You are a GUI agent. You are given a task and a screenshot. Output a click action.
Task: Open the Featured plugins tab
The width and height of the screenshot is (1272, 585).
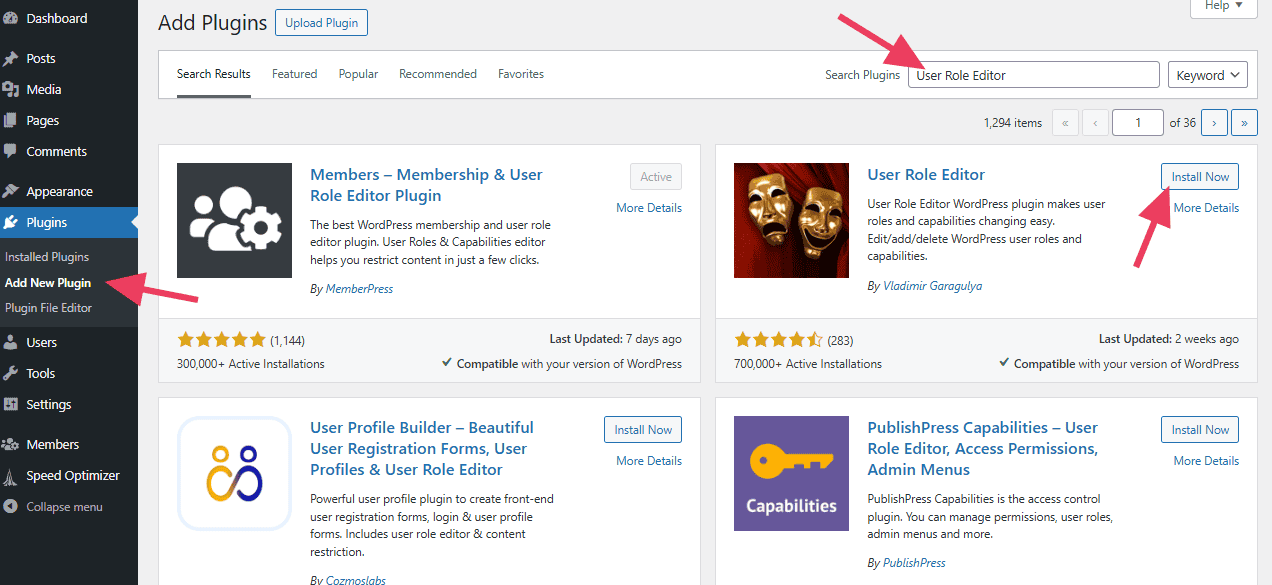(x=294, y=73)
